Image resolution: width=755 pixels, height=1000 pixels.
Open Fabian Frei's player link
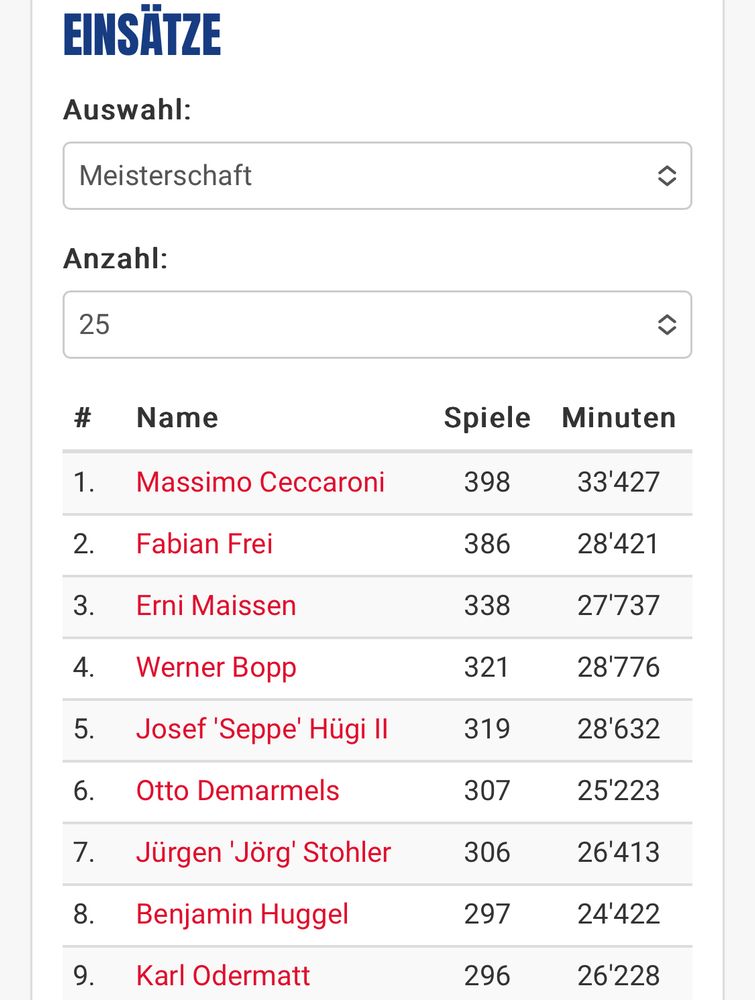pos(204,544)
